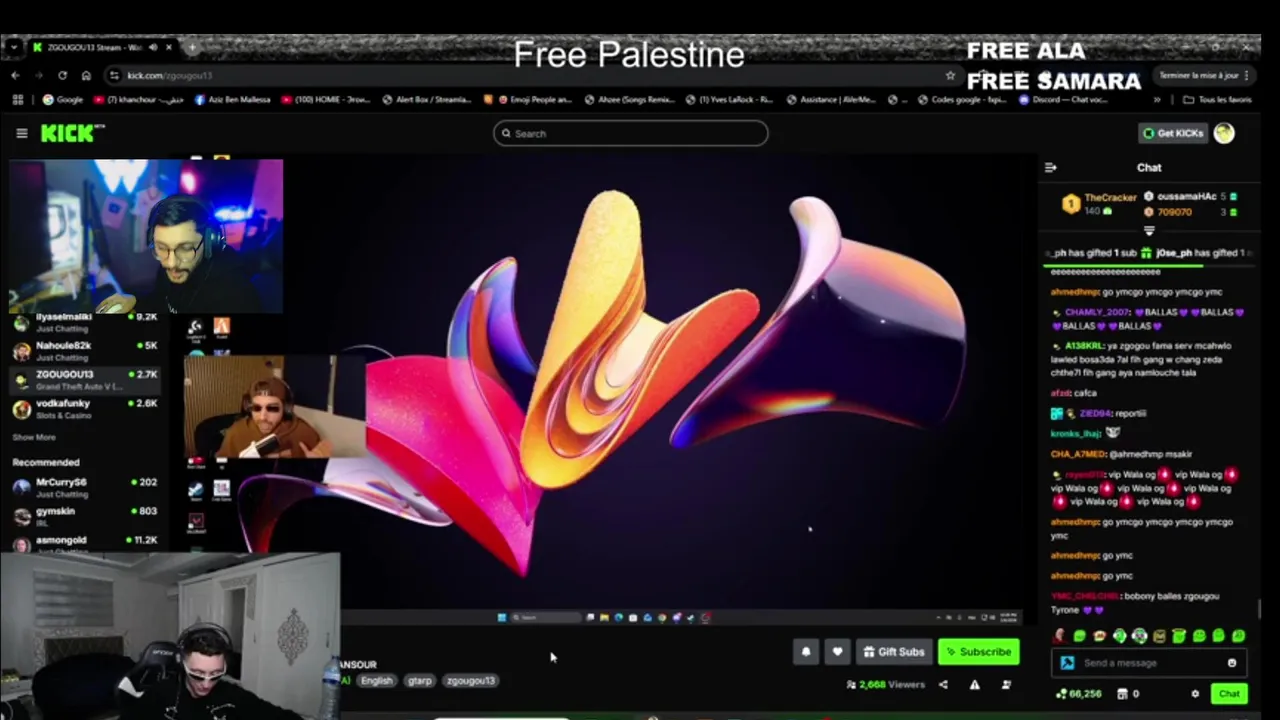Click the share stream icon

click(x=943, y=685)
